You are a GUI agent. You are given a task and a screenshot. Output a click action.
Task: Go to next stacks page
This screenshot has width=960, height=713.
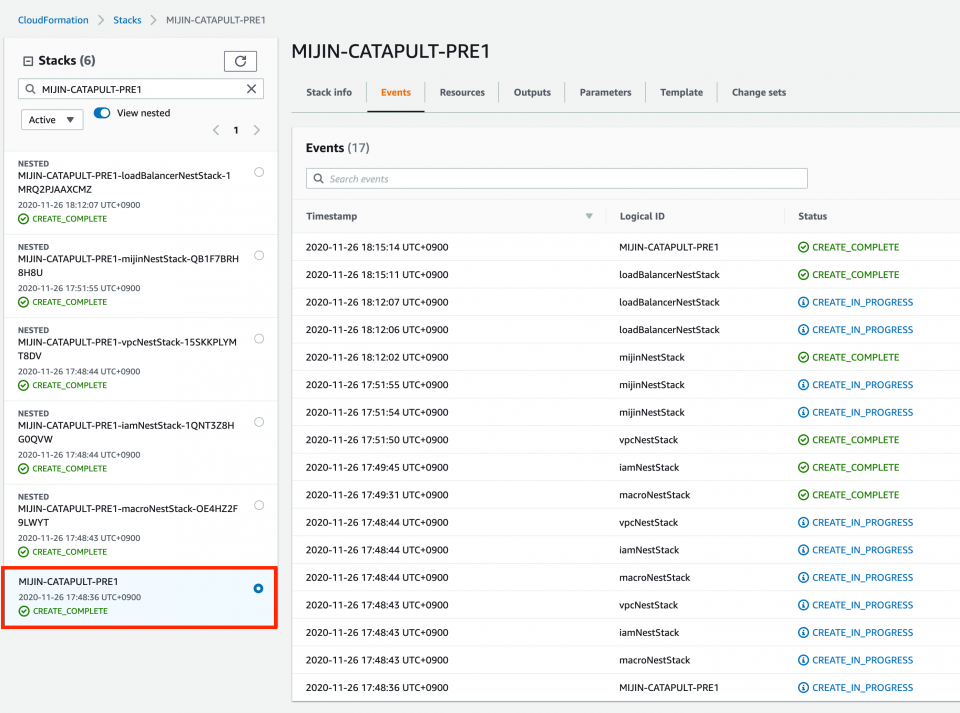coord(257,130)
